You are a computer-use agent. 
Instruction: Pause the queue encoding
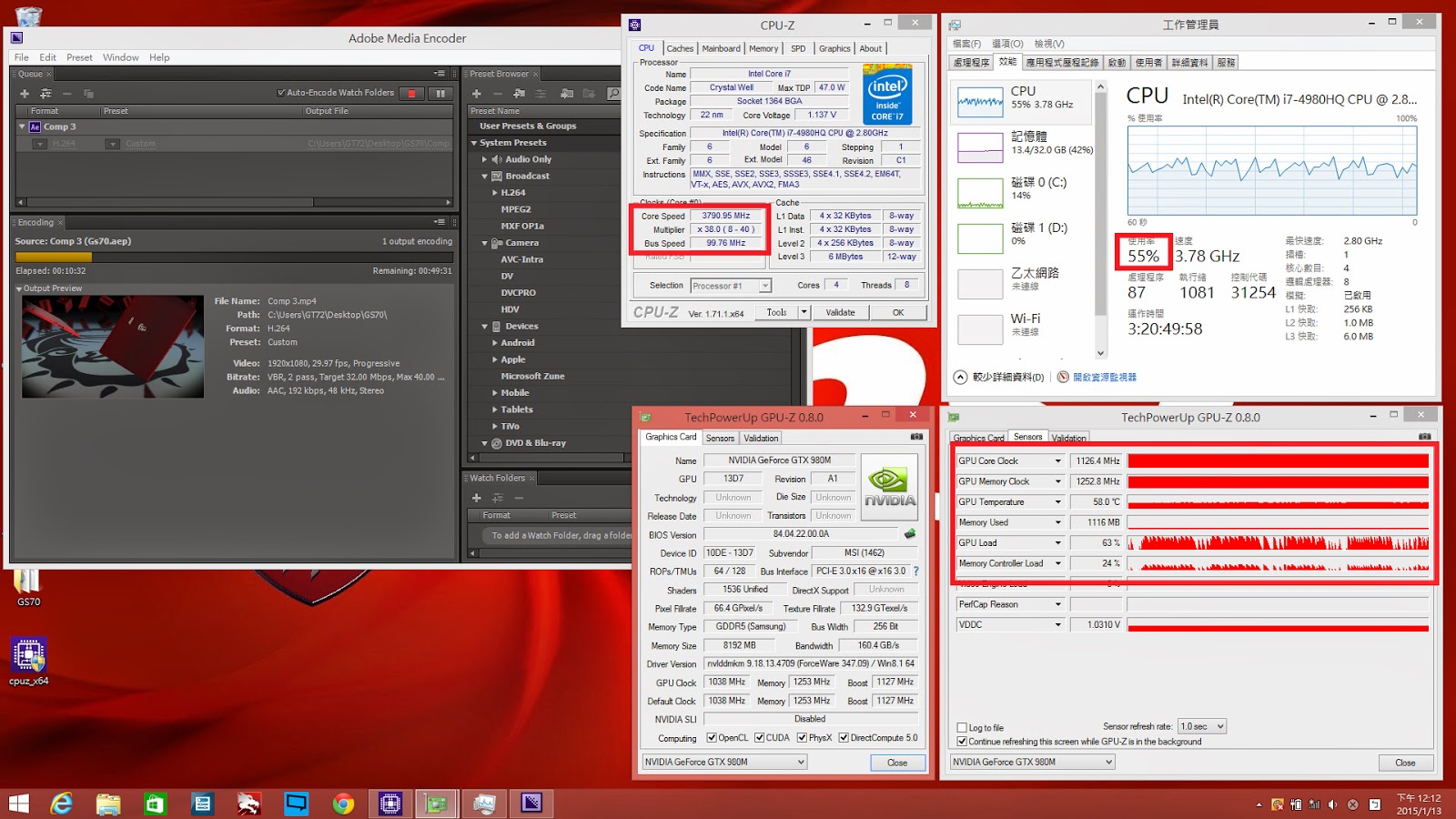pos(440,93)
